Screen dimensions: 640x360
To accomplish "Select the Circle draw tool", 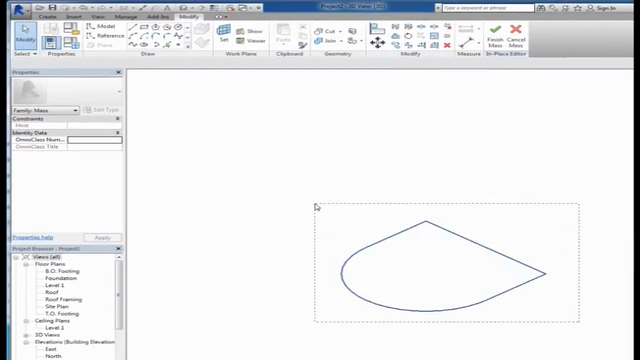I will (x=178, y=27).
